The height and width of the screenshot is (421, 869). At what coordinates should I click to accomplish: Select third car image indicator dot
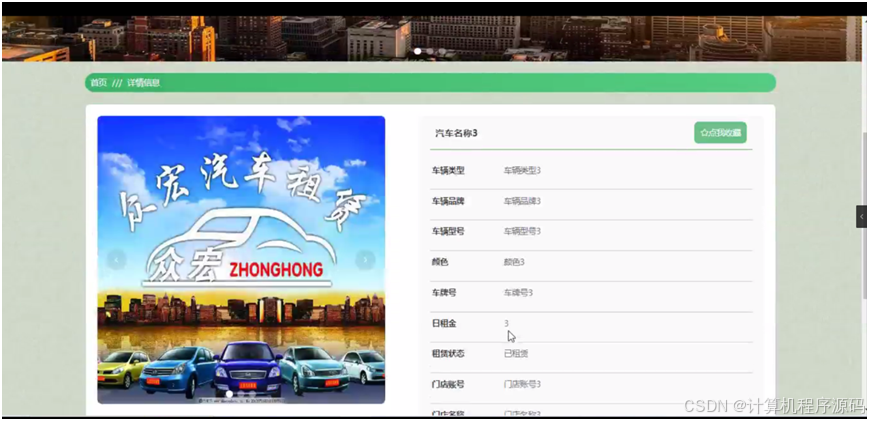pos(253,394)
